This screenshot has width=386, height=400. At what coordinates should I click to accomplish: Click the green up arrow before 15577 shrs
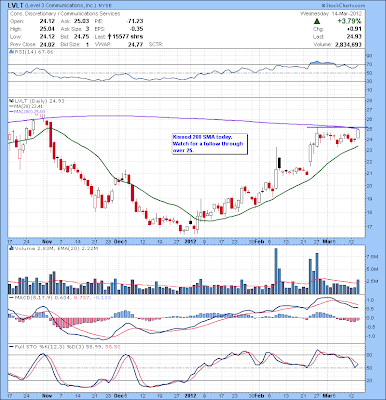click(x=110, y=37)
